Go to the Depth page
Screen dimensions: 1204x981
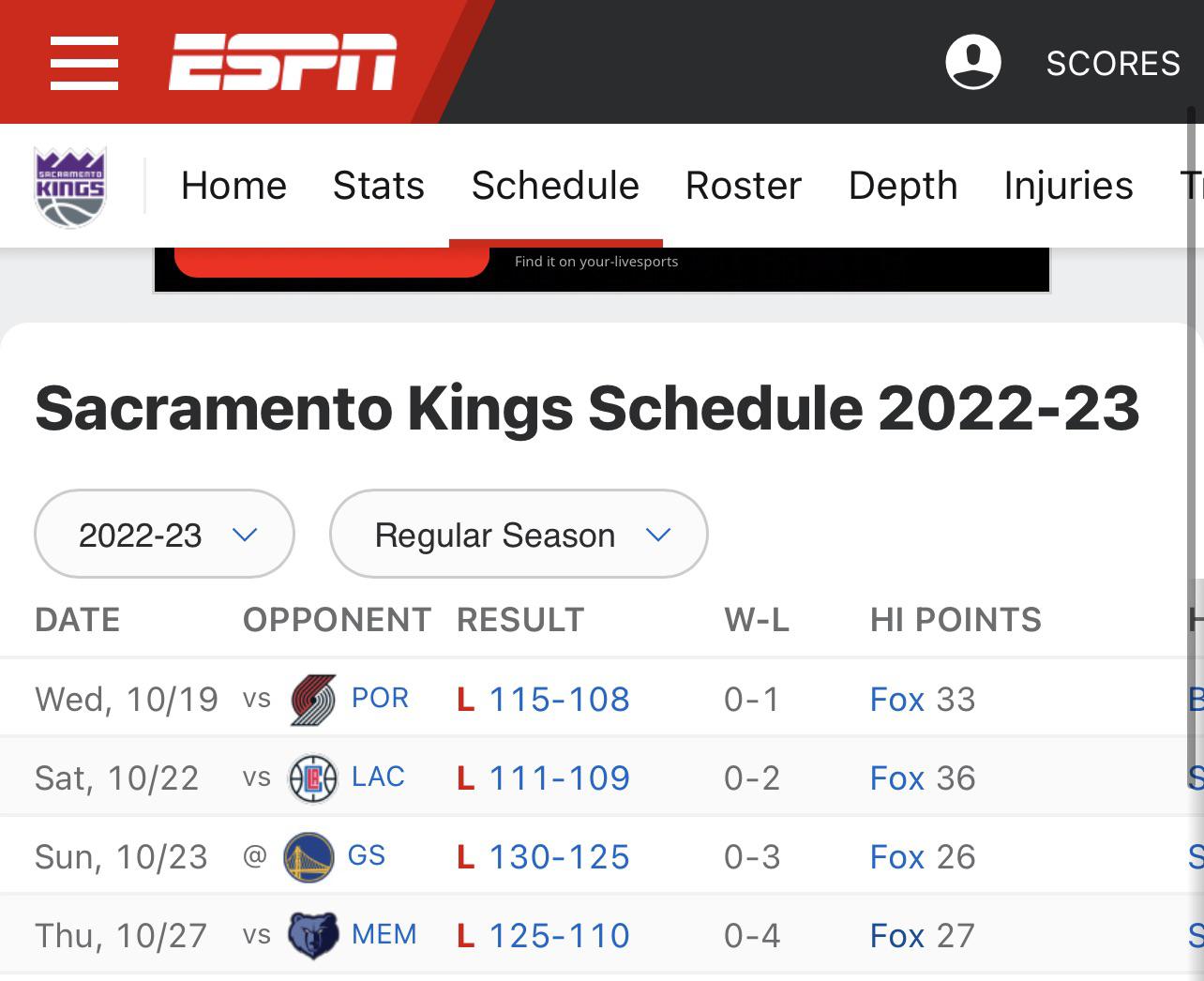(x=902, y=186)
